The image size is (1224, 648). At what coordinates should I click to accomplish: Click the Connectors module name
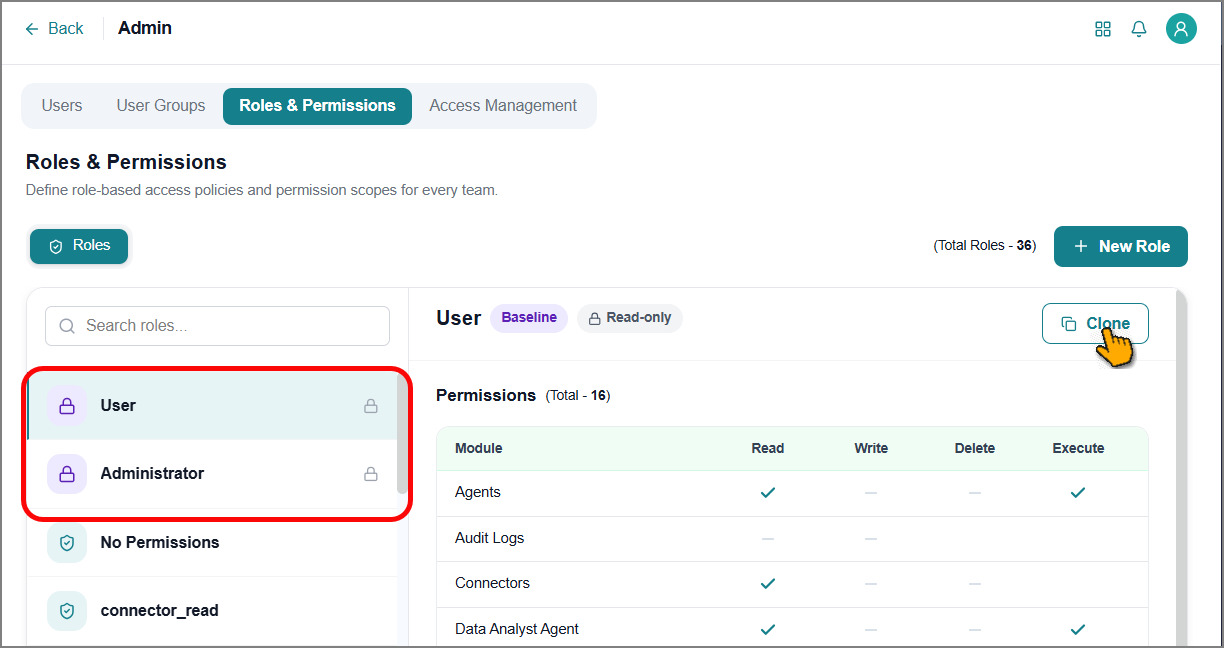[x=493, y=584]
